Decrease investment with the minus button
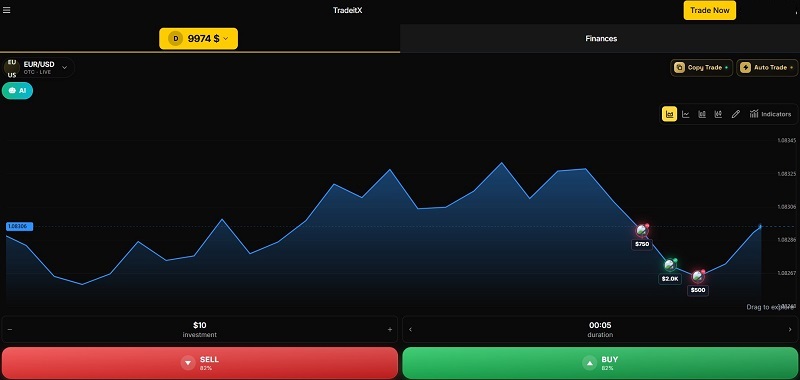Viewport: 800px width, 380px height. pyautogui.click(x=10, y=330)
